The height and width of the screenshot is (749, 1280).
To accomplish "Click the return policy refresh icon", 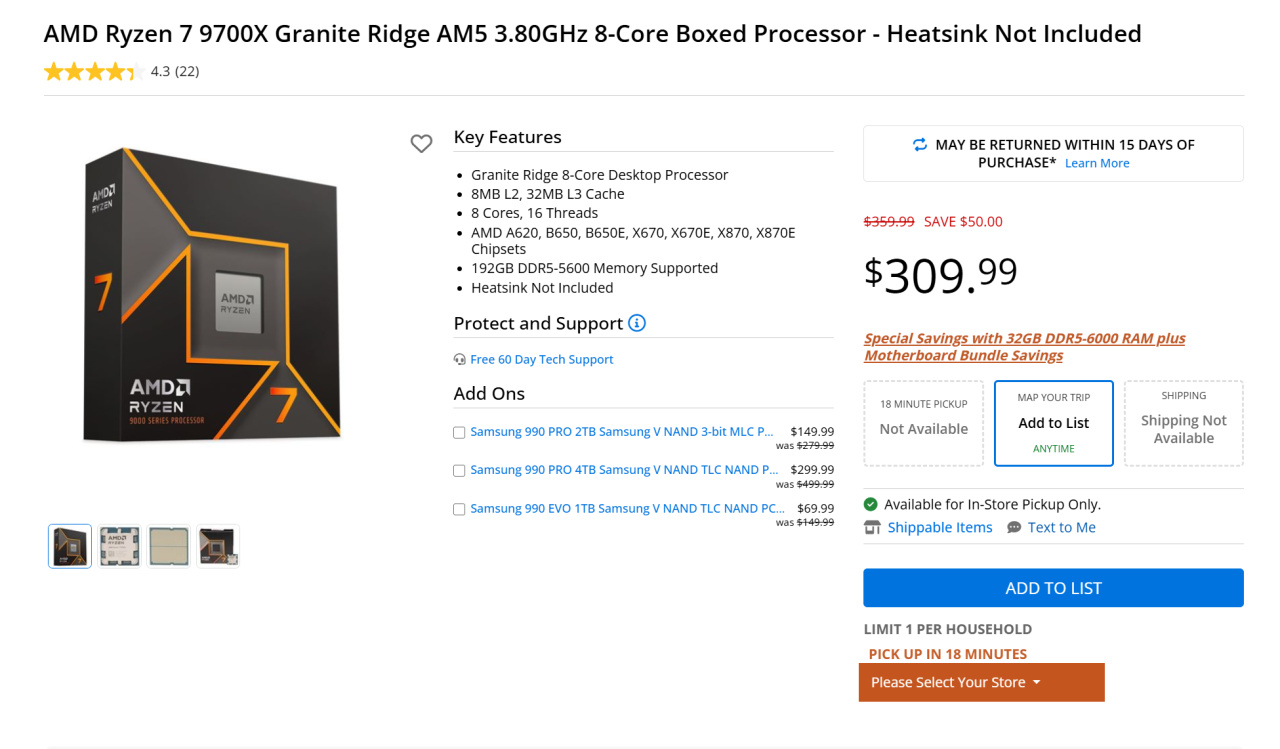I will point(920,145).
